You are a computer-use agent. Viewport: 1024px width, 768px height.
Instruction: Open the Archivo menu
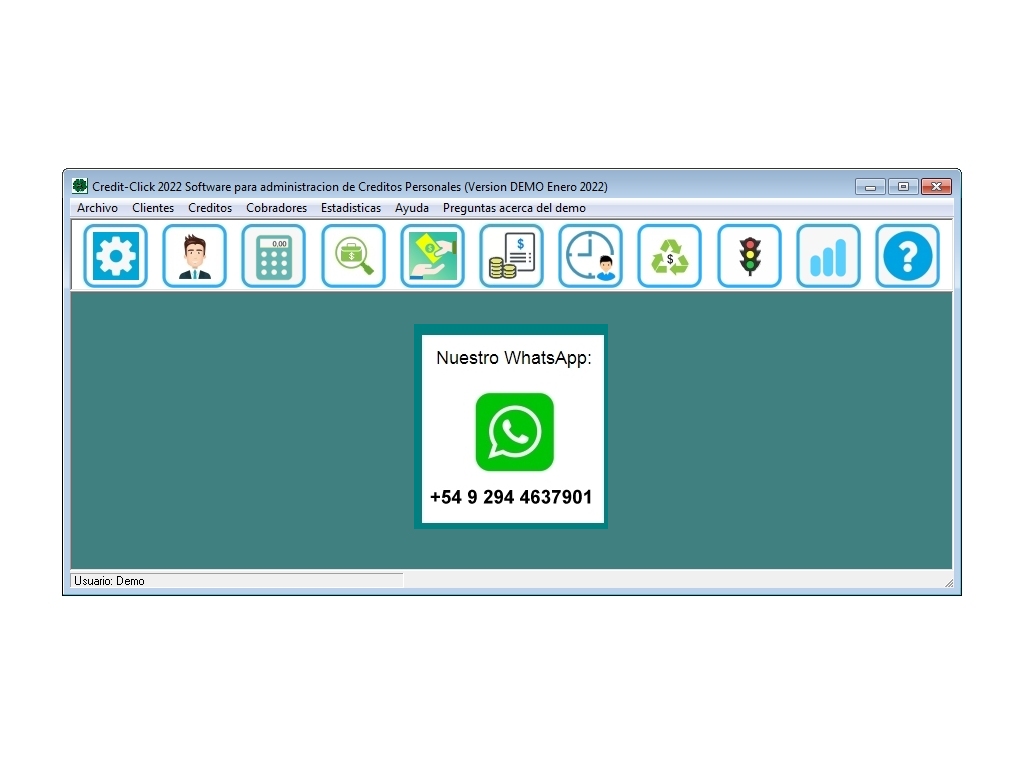97,208
